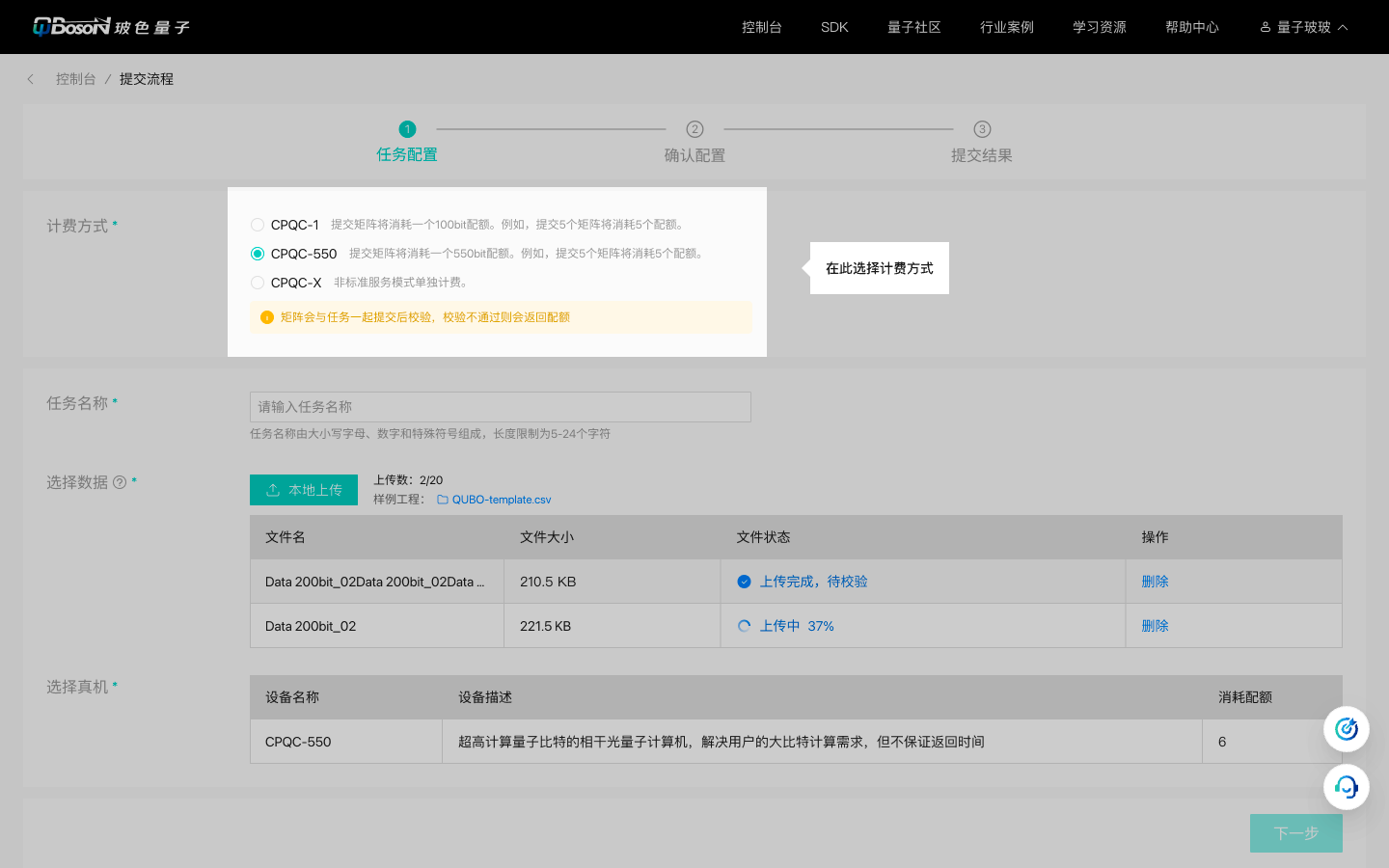The width and height of the screenshot is (1389, 868).
Task: Delete the file sized 221.5 KB
Action: coord(1155,626)
